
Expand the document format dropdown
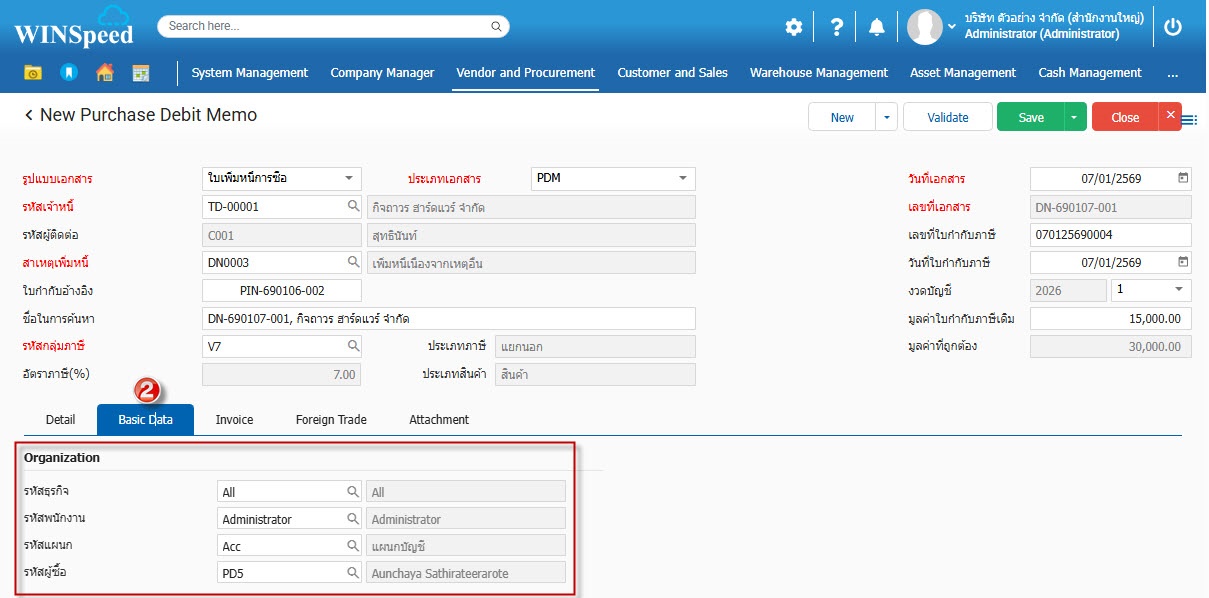(x=349, y=178)
